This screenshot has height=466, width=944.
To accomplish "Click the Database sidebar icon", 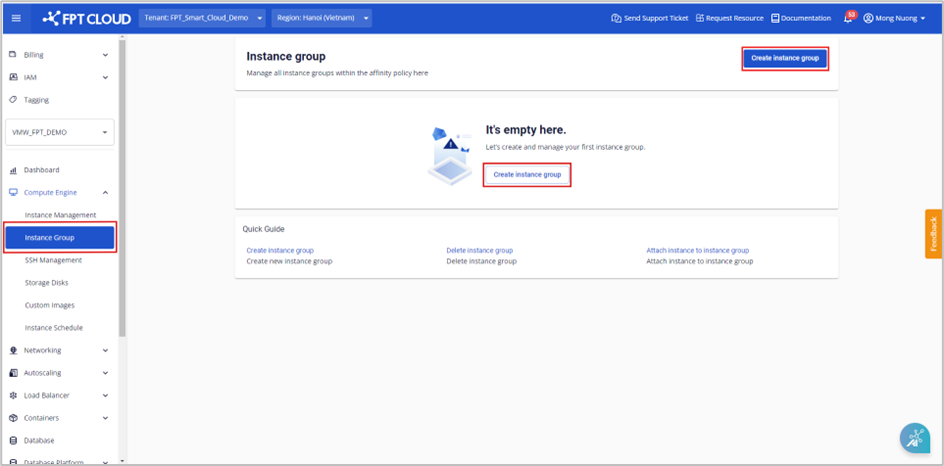I will click(13, 440).
